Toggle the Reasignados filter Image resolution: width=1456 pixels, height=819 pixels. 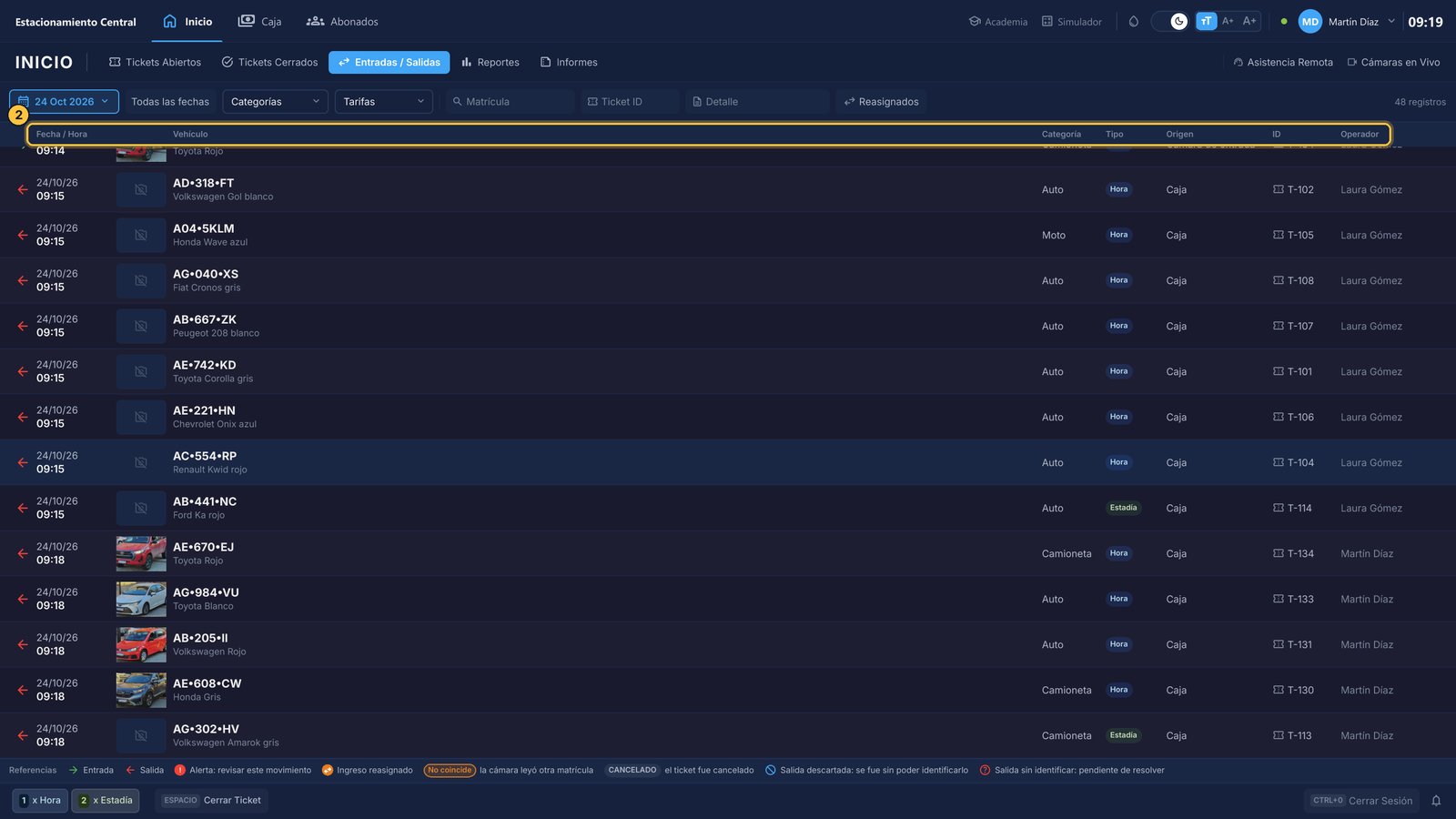point(882,101)
